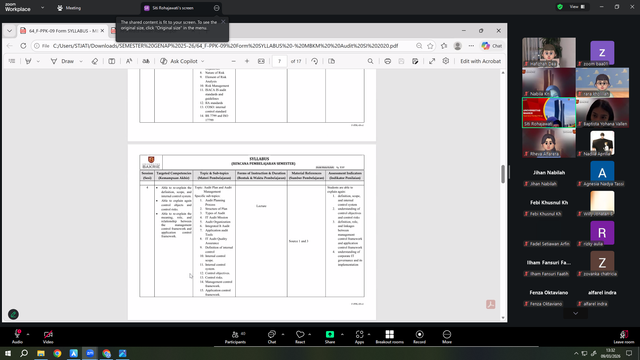This screenshot has width=640, height=360.
Task: Toggle the split view icon
Action: [x=111, y=61]
